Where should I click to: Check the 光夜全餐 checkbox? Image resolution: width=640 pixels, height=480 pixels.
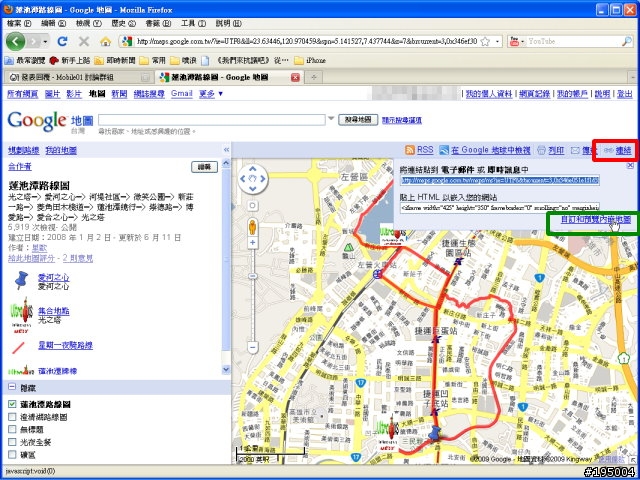coord(12,442)
